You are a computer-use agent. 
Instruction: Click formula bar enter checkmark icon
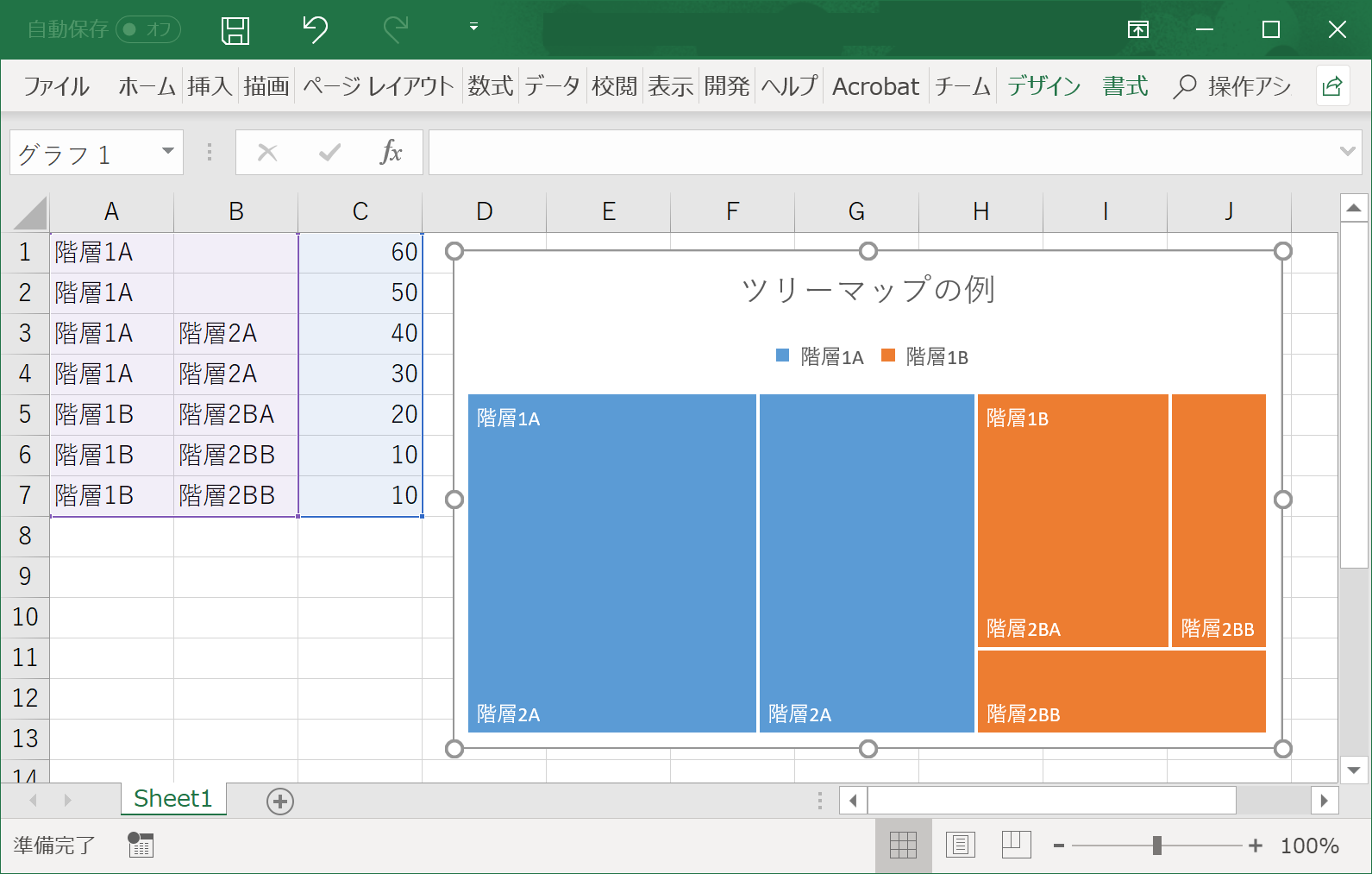(x=329, y=153)
